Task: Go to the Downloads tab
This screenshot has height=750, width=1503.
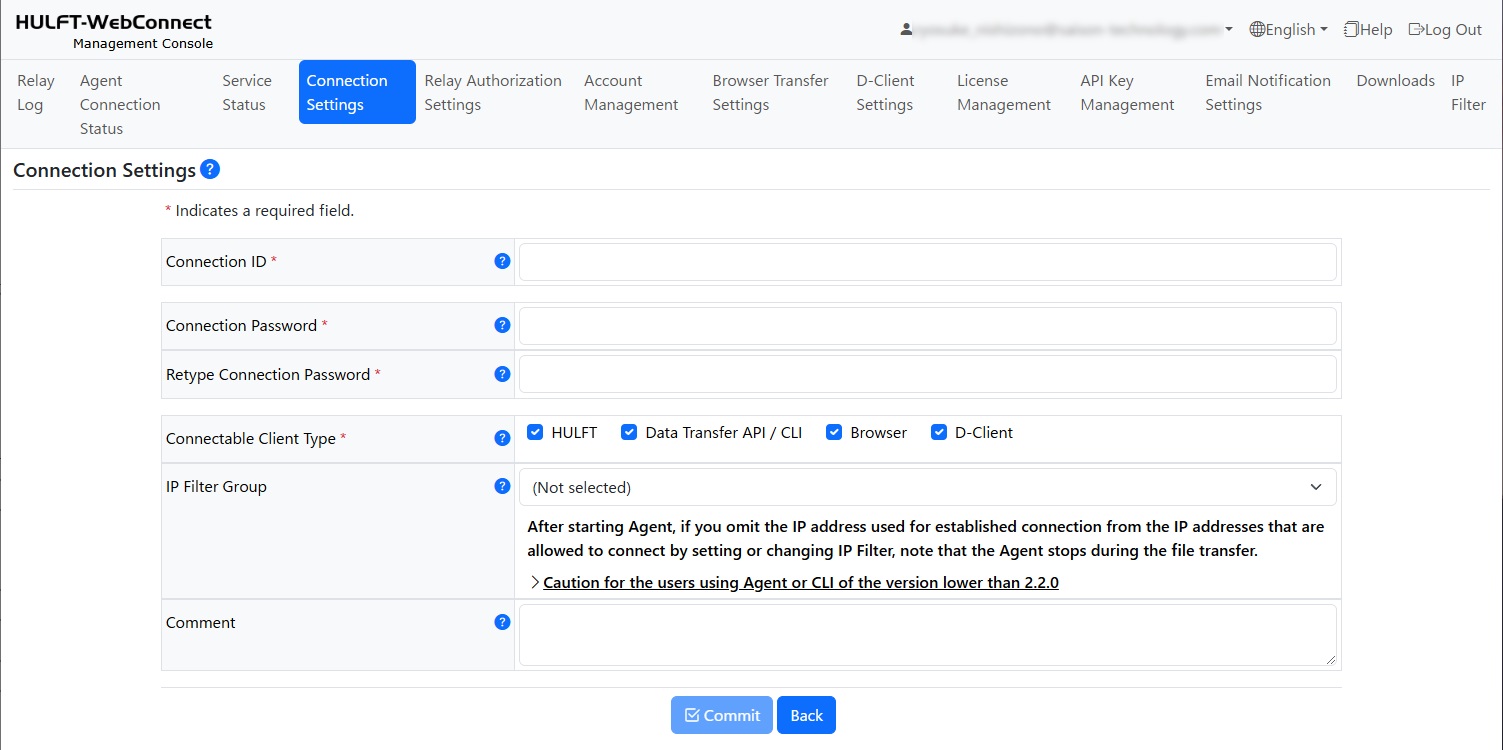Action: coord(1395,81)
